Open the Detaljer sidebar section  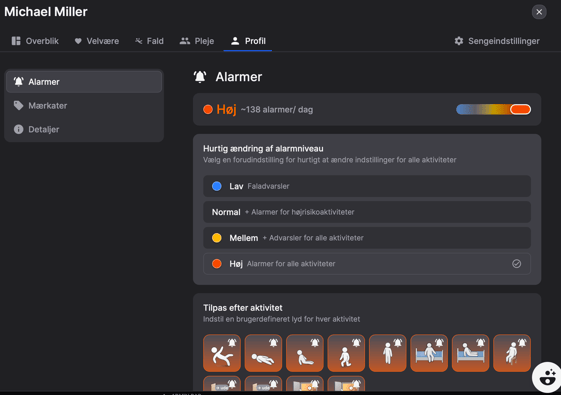pyautogui.click(x=84, y=129)
